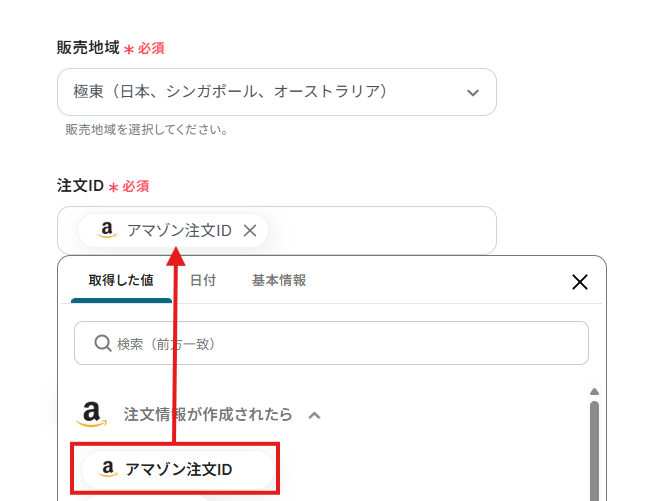
Task: Open 販売地域 dropdown via its arrow
Action: (x=473, y=93)
